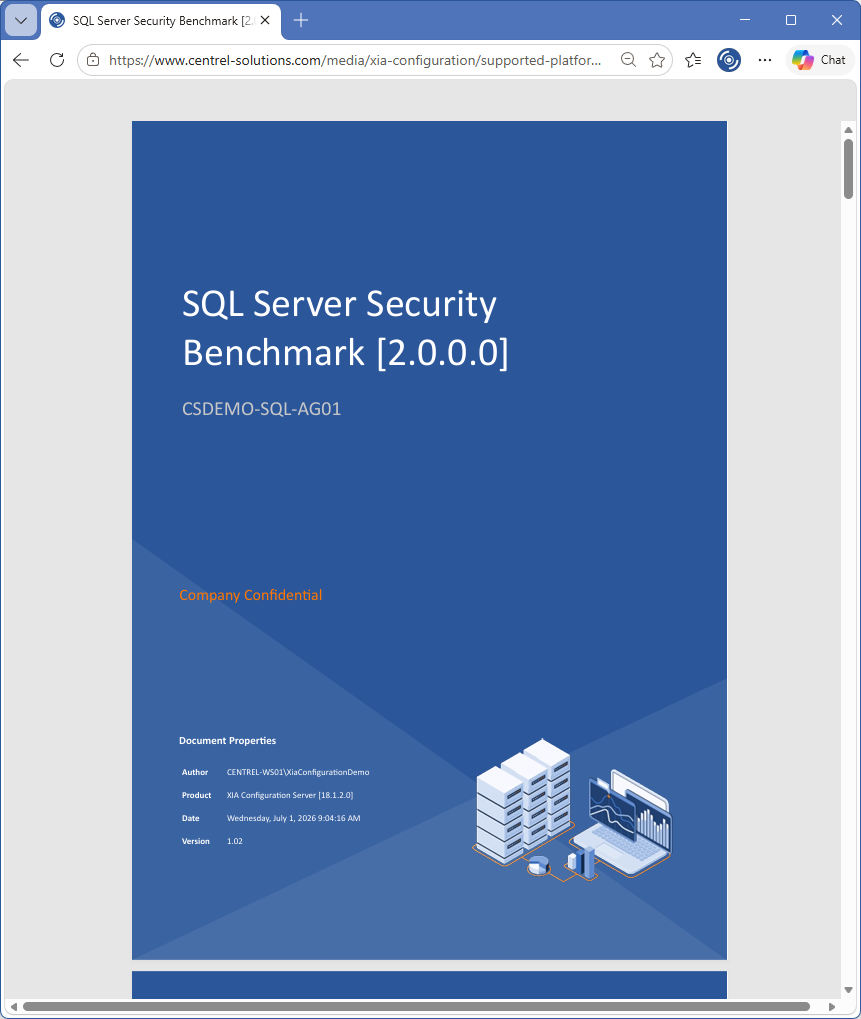Refresh the current page

click(57, 60)
